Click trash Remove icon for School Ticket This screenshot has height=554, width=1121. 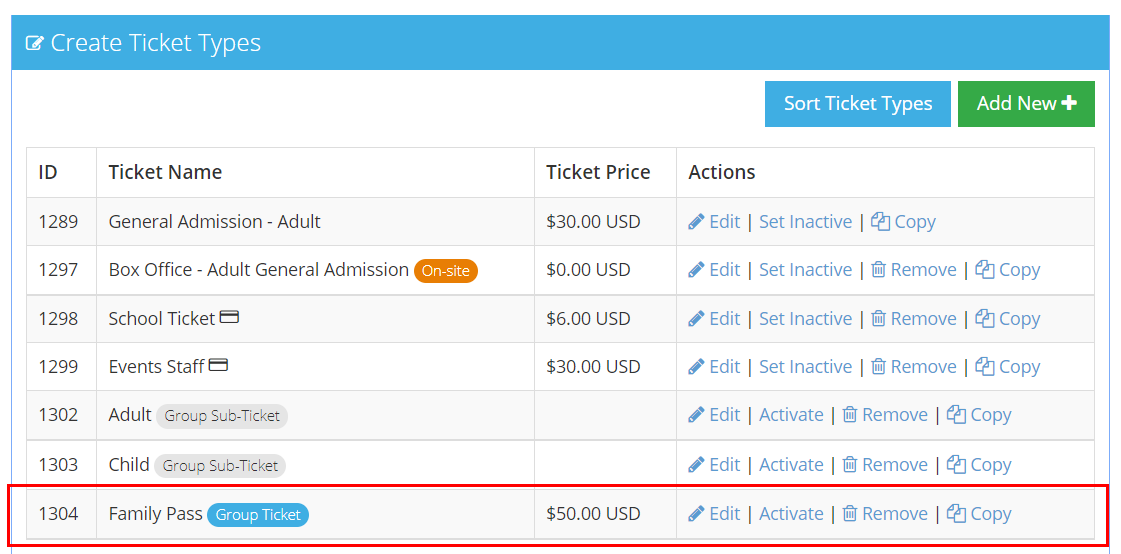(x=878, y=319)
